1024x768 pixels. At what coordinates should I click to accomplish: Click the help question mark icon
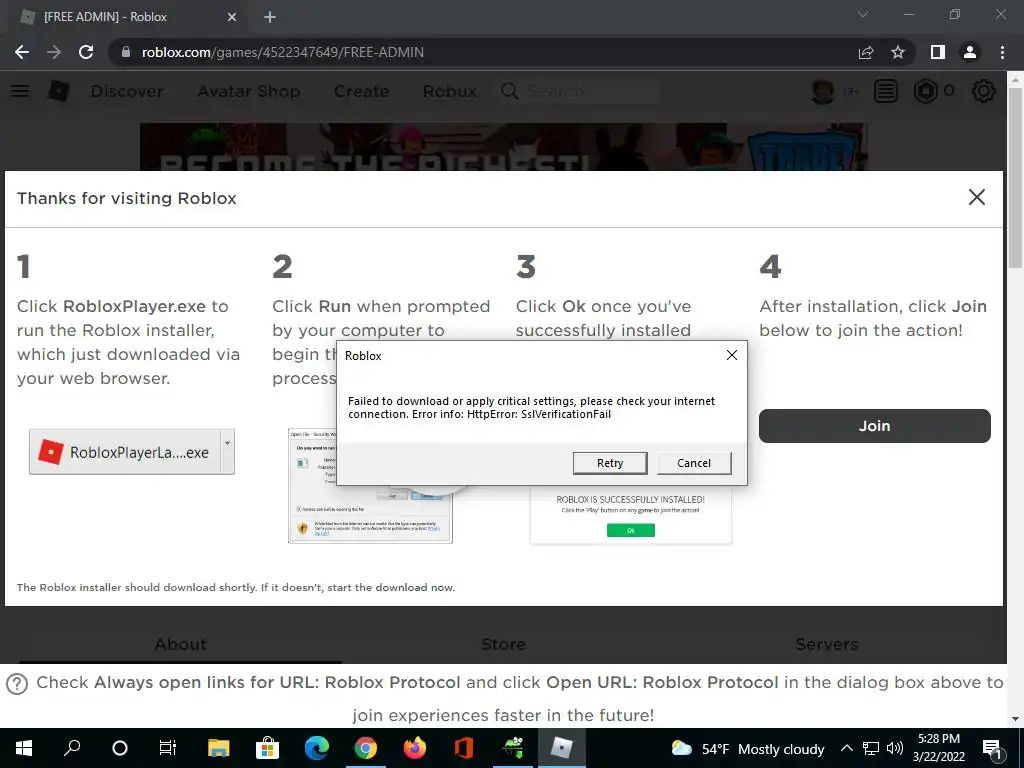click(17, 684)
